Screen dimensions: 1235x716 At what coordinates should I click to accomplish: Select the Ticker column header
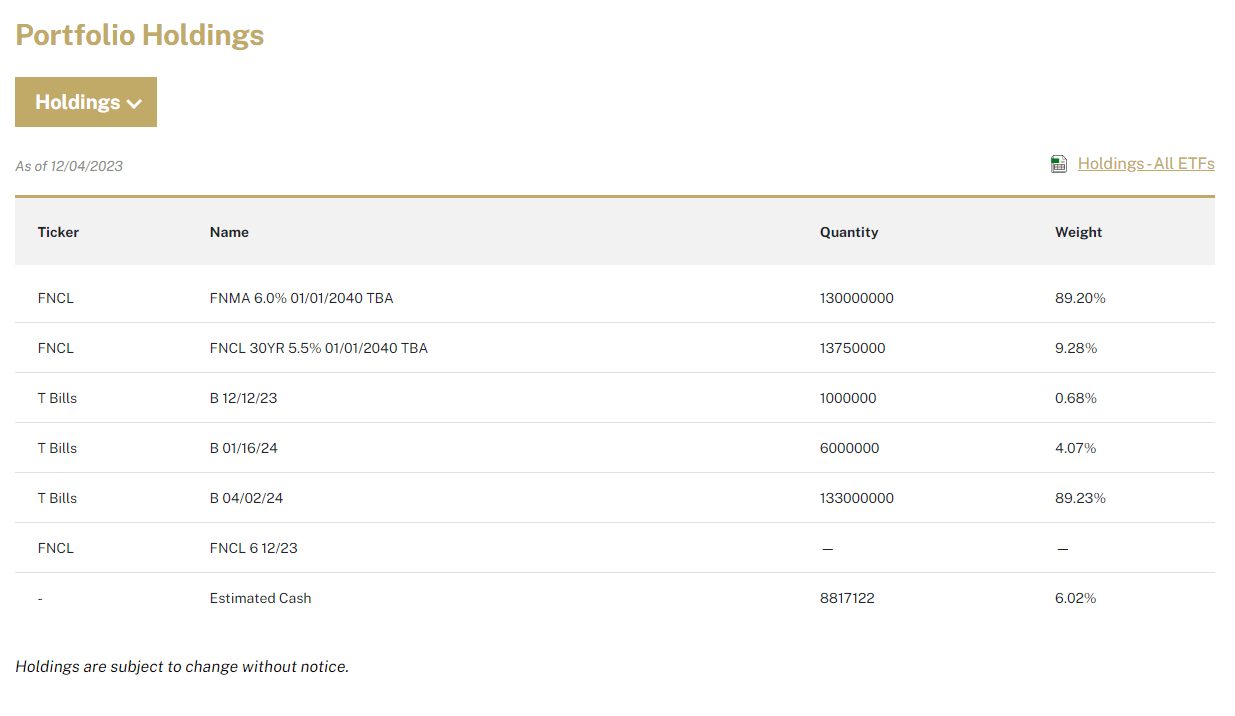click(58, 231)
